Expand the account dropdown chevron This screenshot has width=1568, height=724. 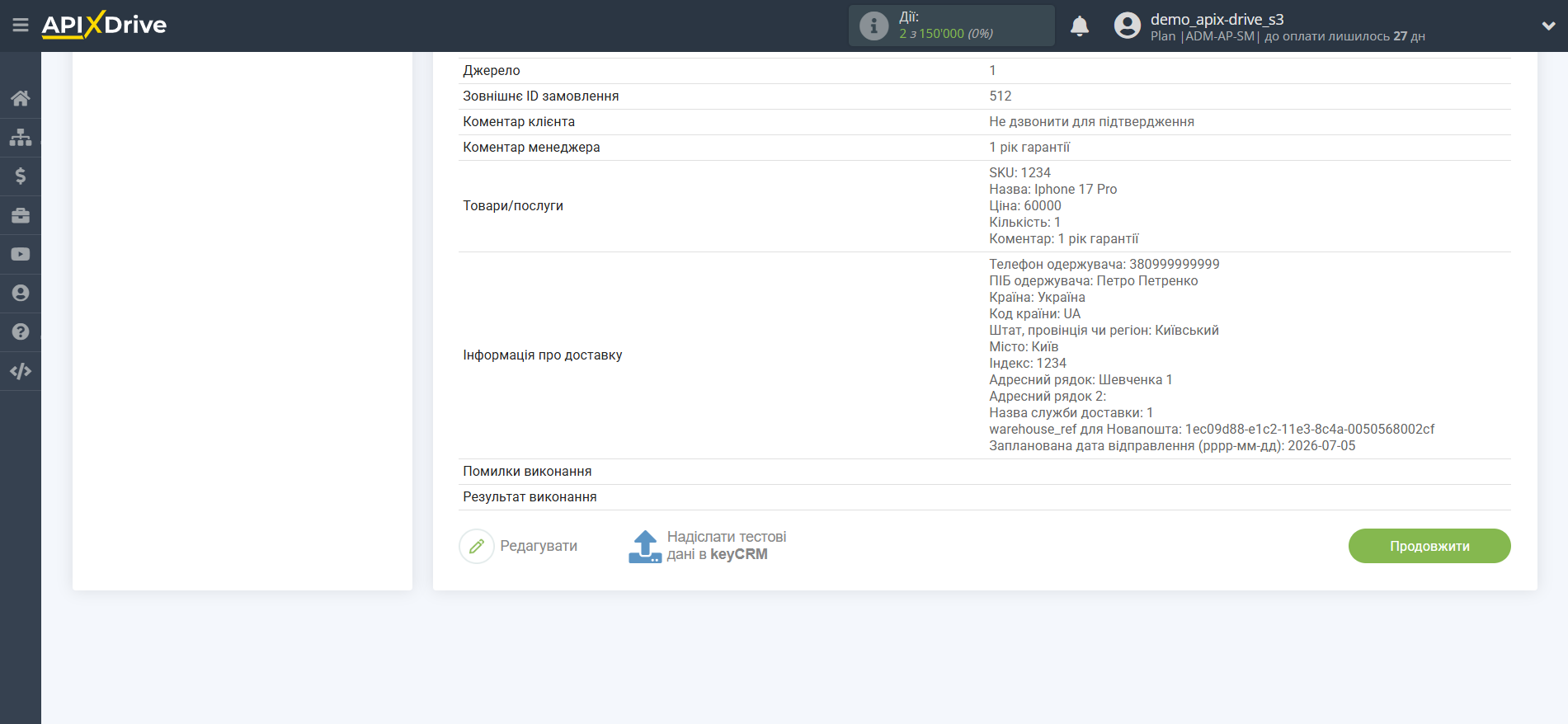coord(1549,26)
